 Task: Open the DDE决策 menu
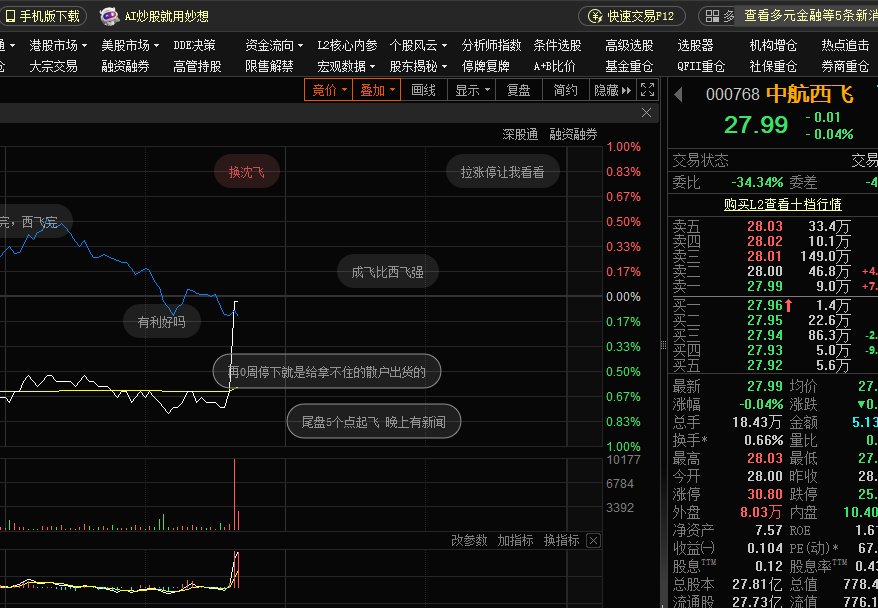tap(194, 45)
